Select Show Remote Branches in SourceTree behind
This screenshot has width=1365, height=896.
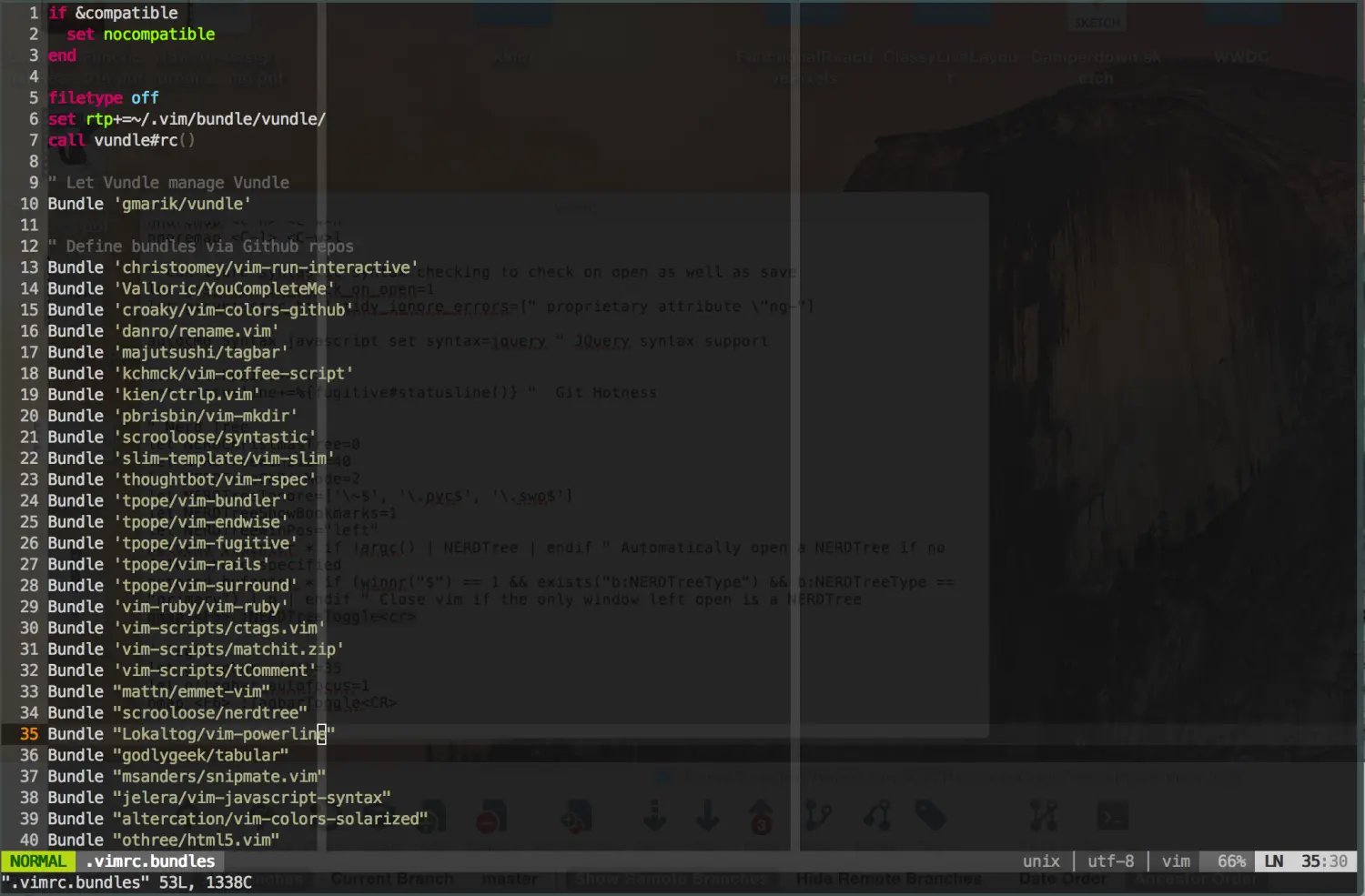pyautogui.click(x=671, y=879)
